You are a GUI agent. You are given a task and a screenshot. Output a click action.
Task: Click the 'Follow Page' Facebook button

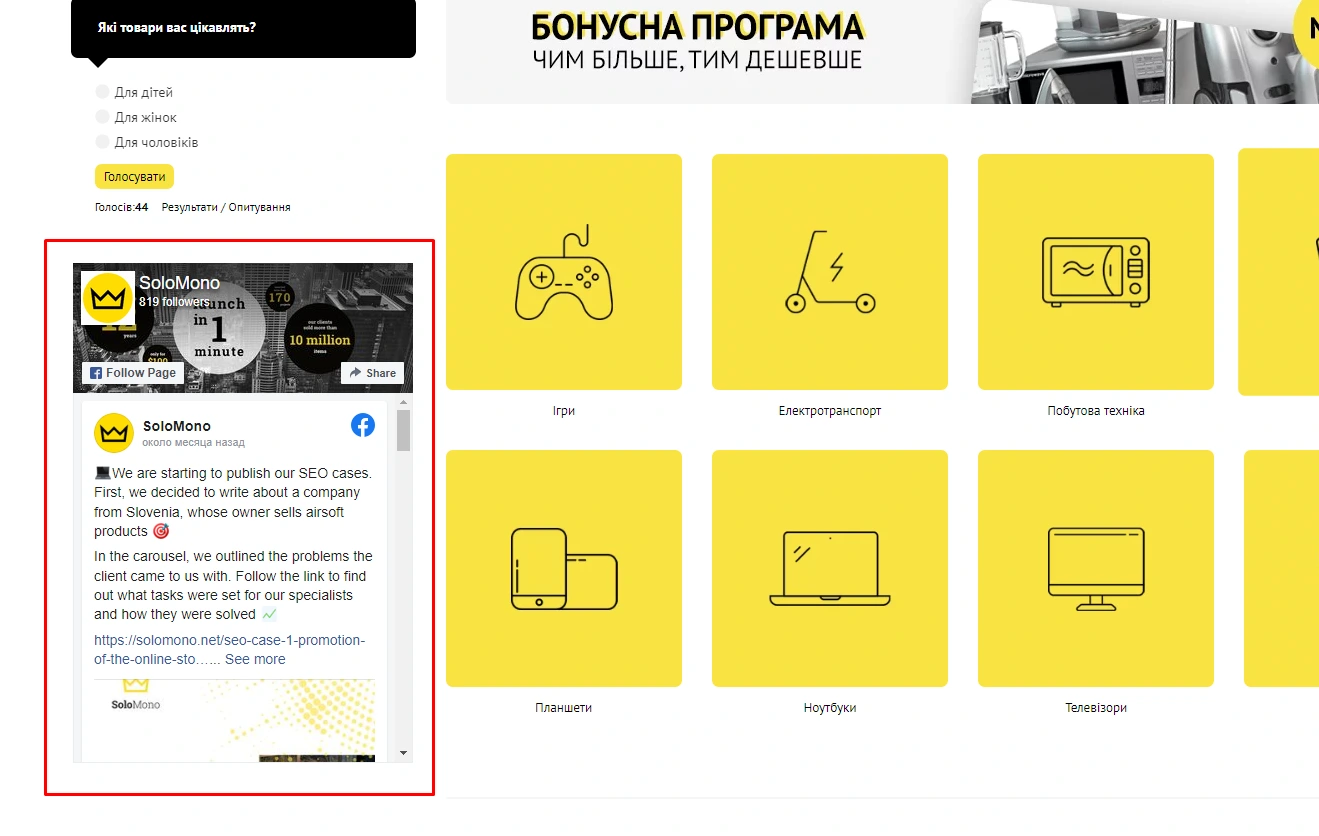(133, 373)
